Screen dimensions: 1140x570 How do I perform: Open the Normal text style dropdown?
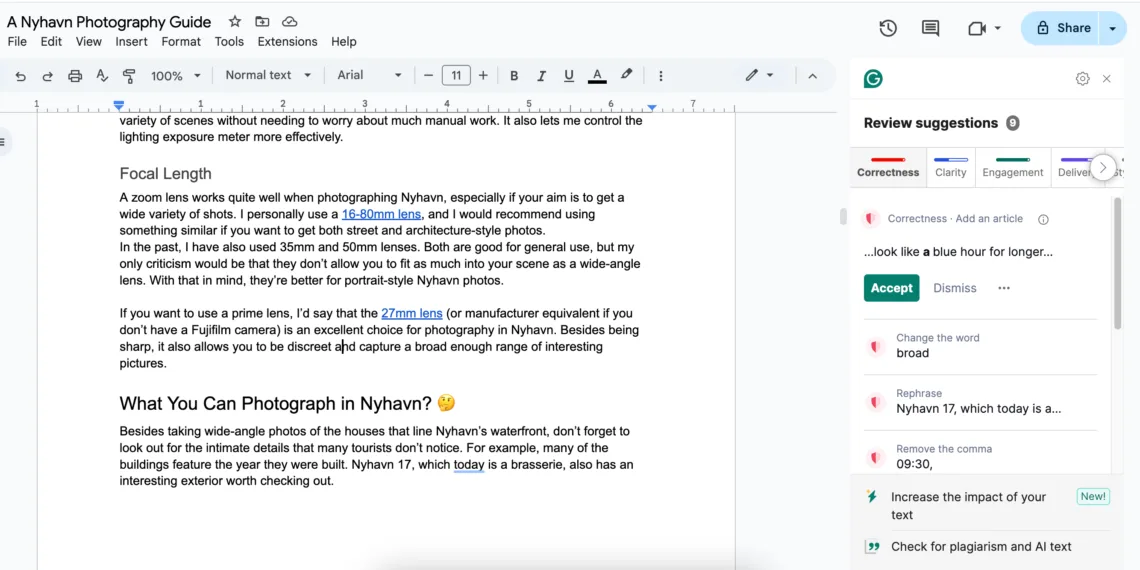click(267, 75)
